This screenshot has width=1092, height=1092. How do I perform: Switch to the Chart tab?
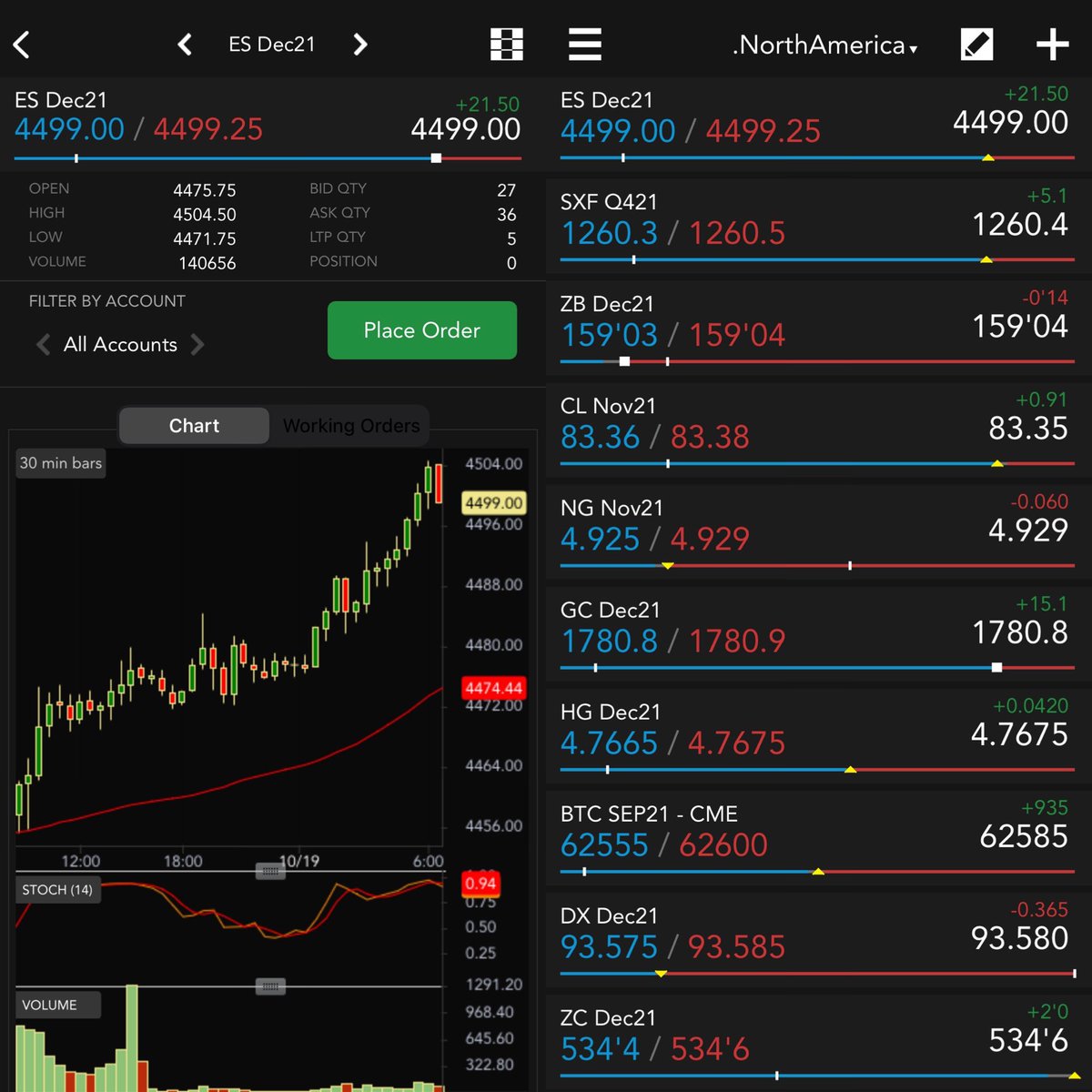coord(194,426)
